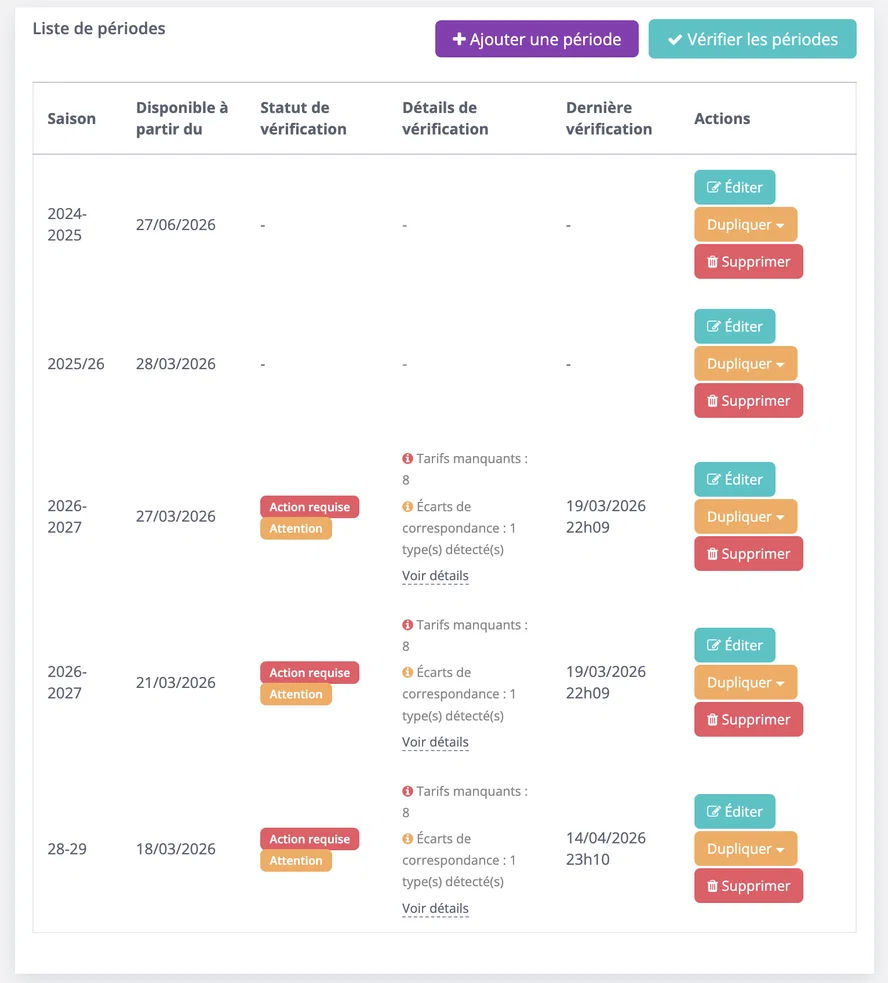Screen dimensions: 888x983
Task: Click trash icon in the 28-29 row
Action: point(712,886)
